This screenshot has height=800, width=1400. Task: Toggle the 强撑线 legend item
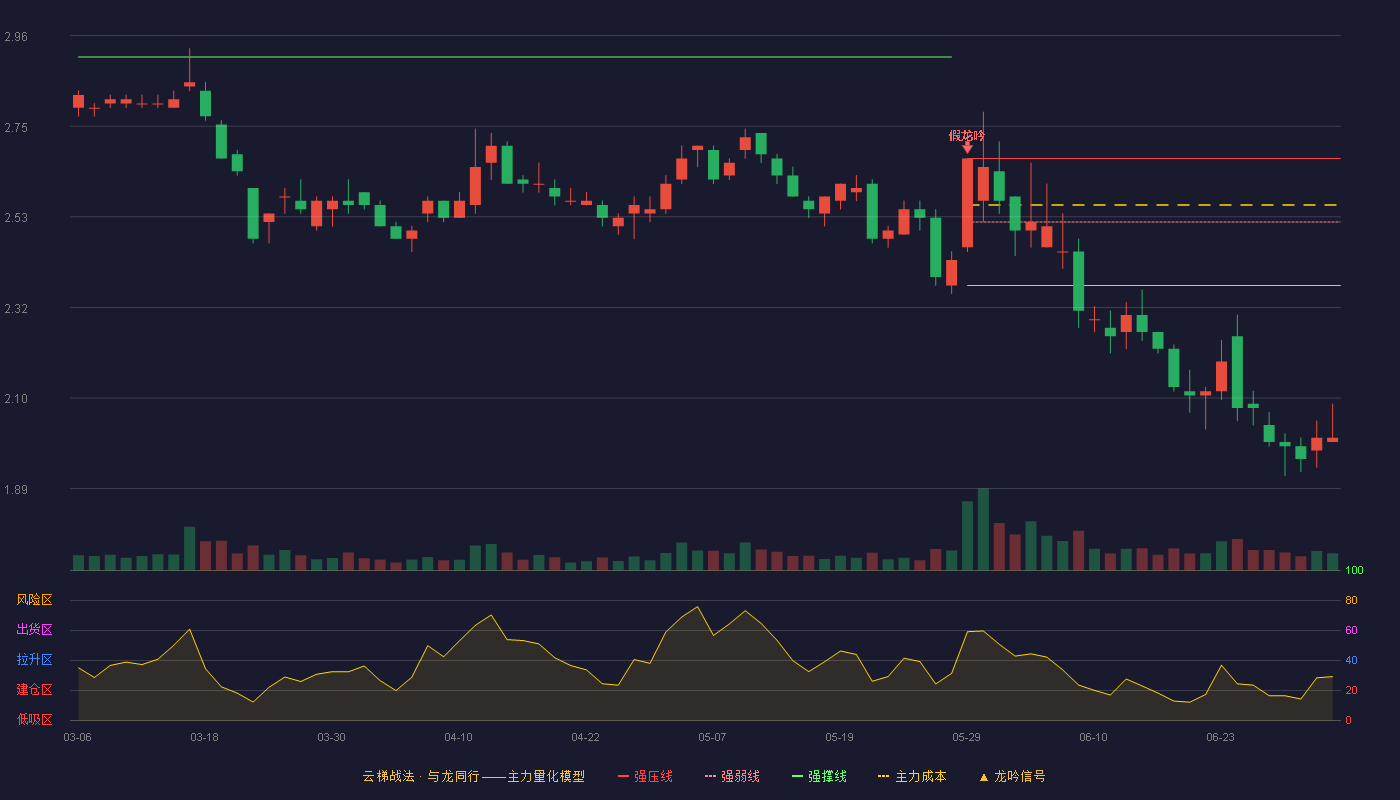tap(819, 776)
